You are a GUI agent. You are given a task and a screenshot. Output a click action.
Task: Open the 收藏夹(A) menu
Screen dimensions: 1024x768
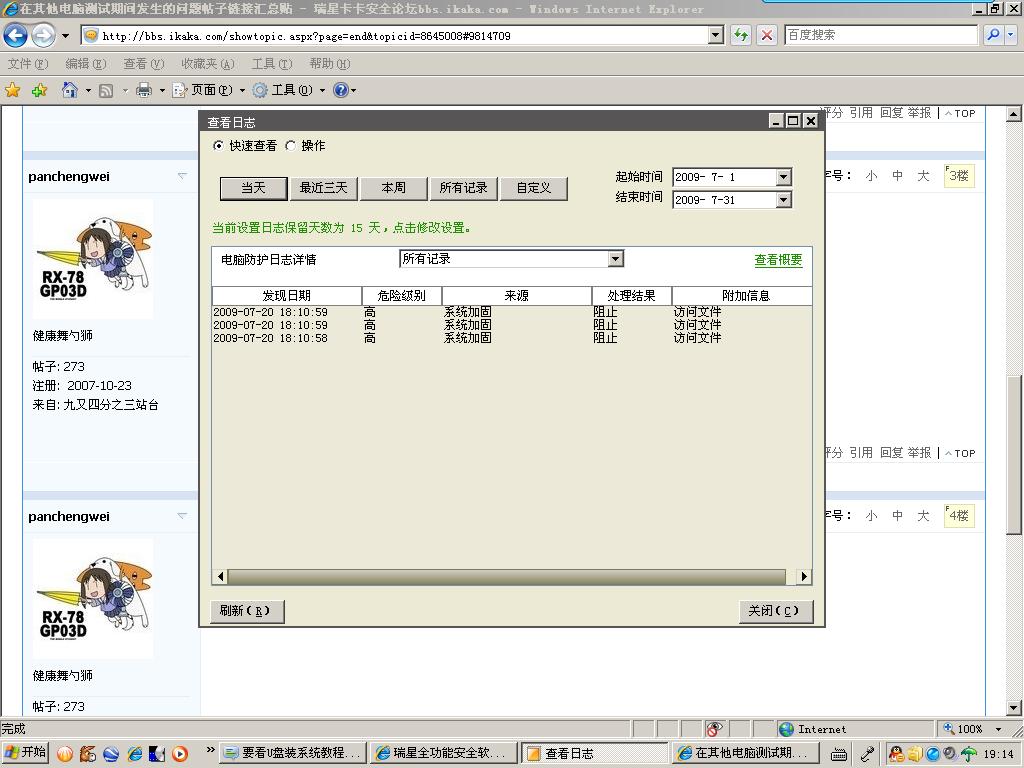click(208, 64)
